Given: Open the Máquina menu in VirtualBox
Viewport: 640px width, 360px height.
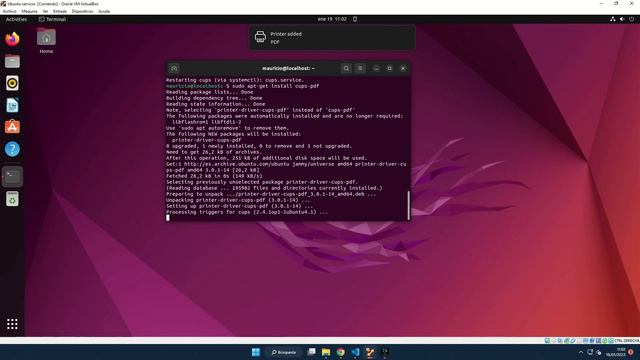Looking at the screenshot, I should pyautogui.click(x=29, y=11).
